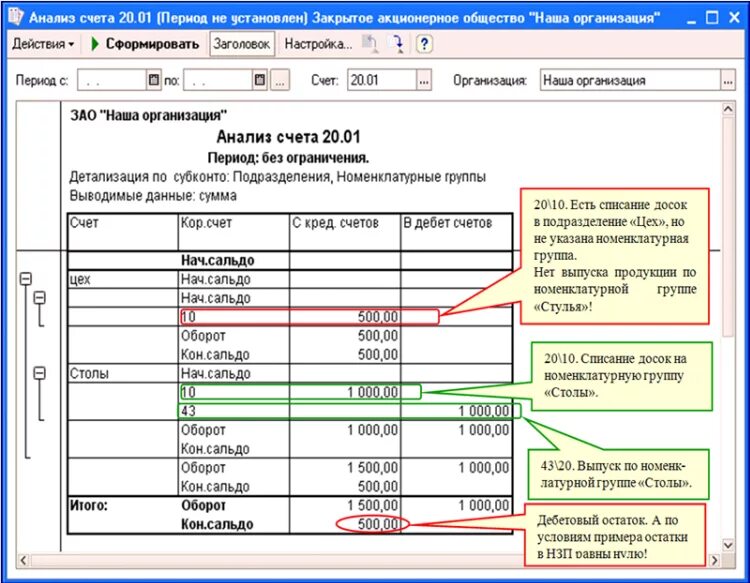Screen dimensions: 750x583
Task: Collapse the Столы group
Action: [x=40, y=373]
